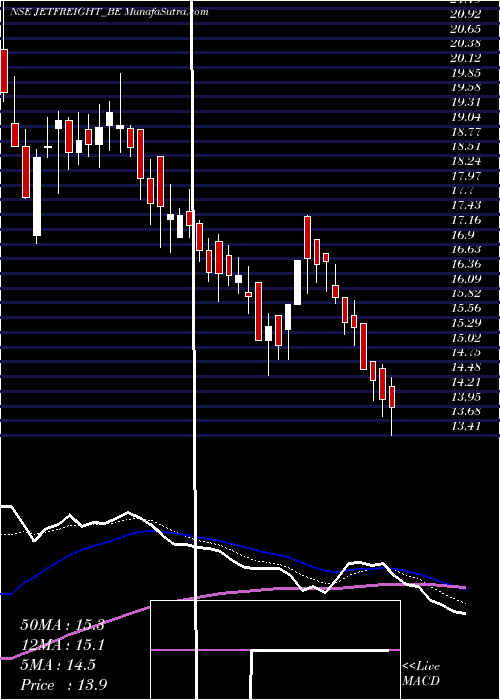Click the NSE JETFREIGHT_BE MunafaSutra.com title
The height and width of the screenshot is (700, 500).
pyautogui.click(x=109, y=12)
